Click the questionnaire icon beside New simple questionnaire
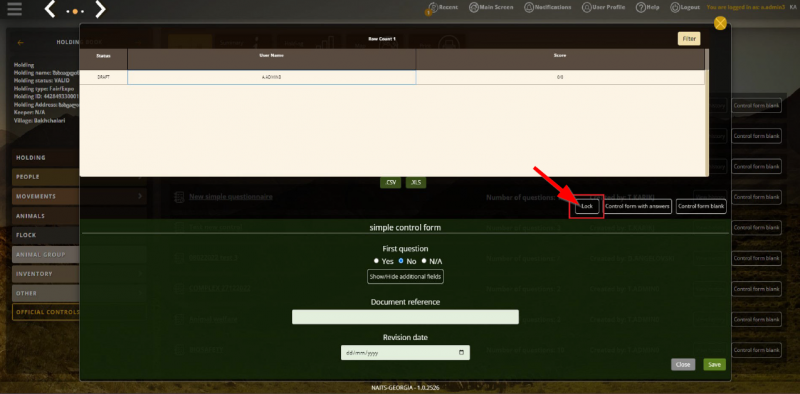Viewport: 800px width, 394px height. (179, 197)
